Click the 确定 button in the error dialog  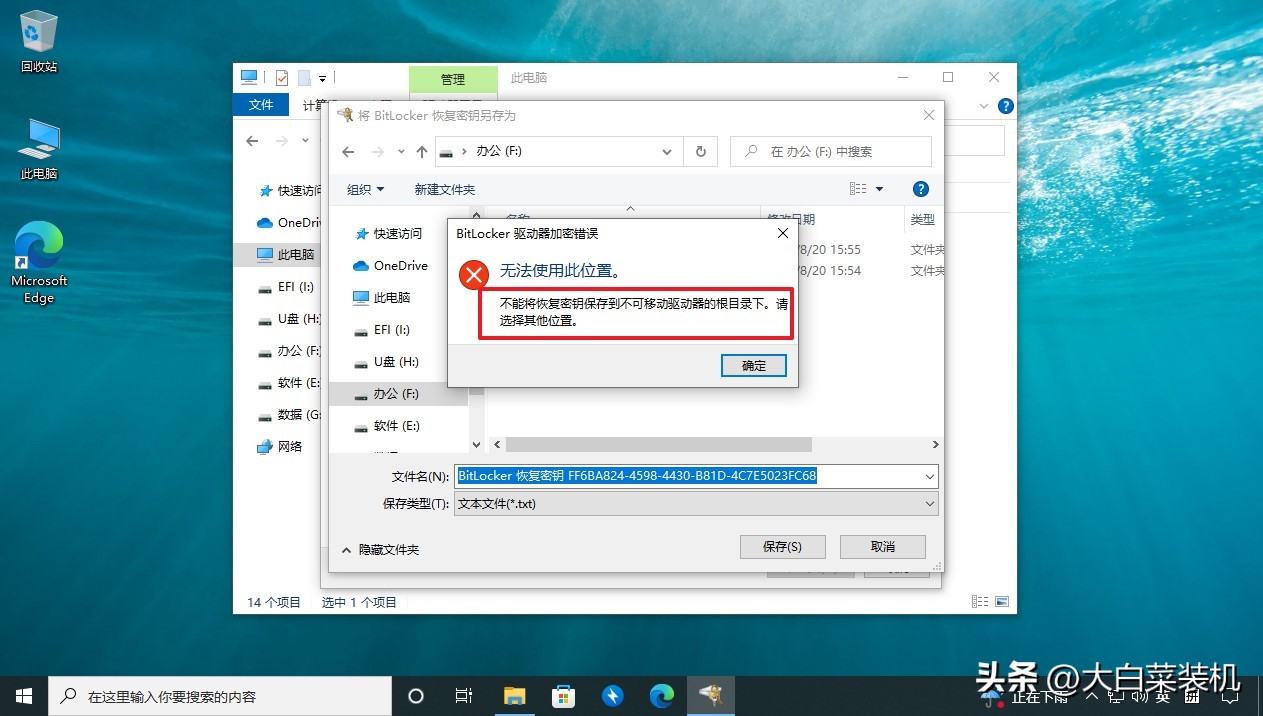coord(753,365)
